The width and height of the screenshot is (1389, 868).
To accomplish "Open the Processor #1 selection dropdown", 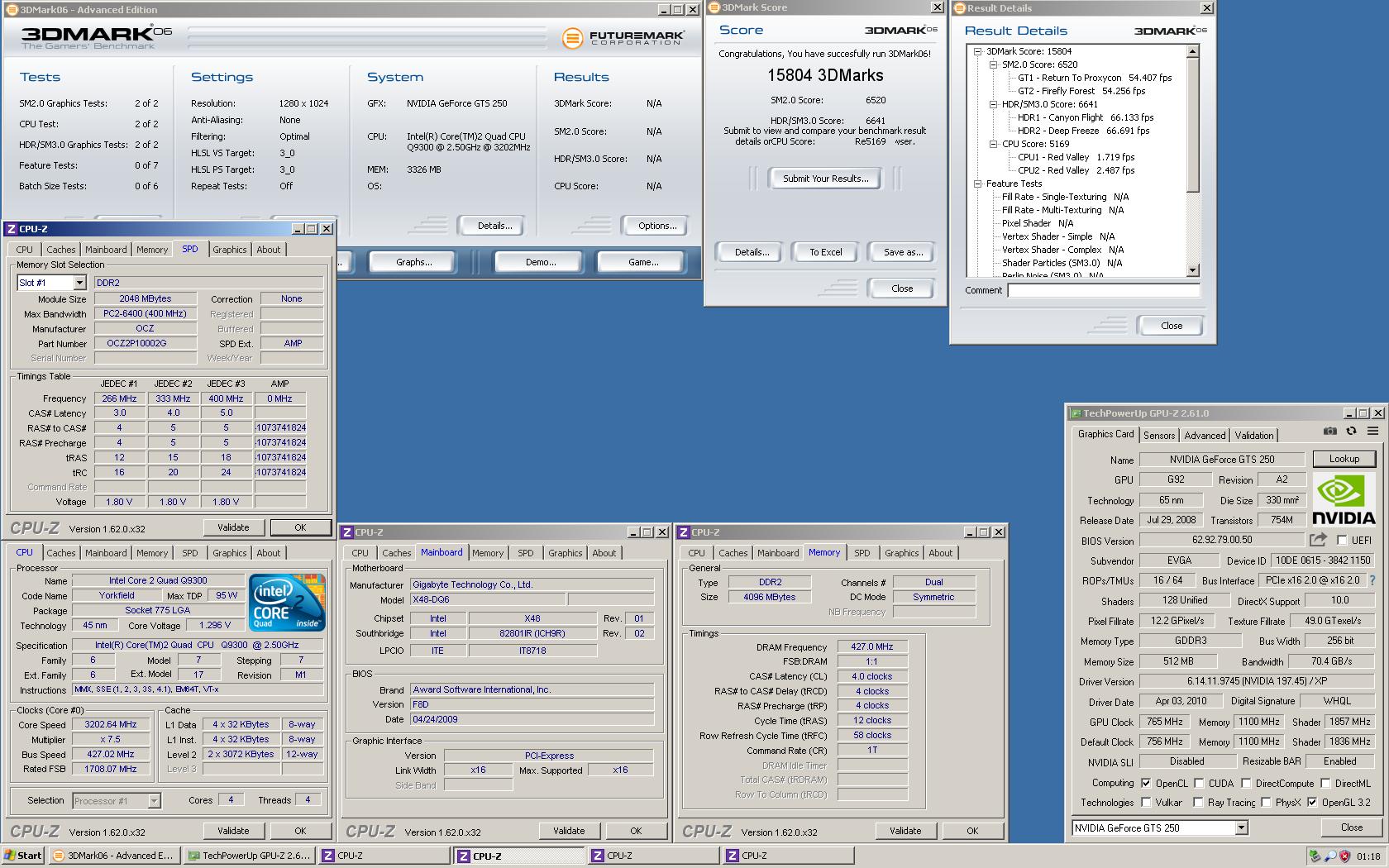I will [x=152, y=800].
